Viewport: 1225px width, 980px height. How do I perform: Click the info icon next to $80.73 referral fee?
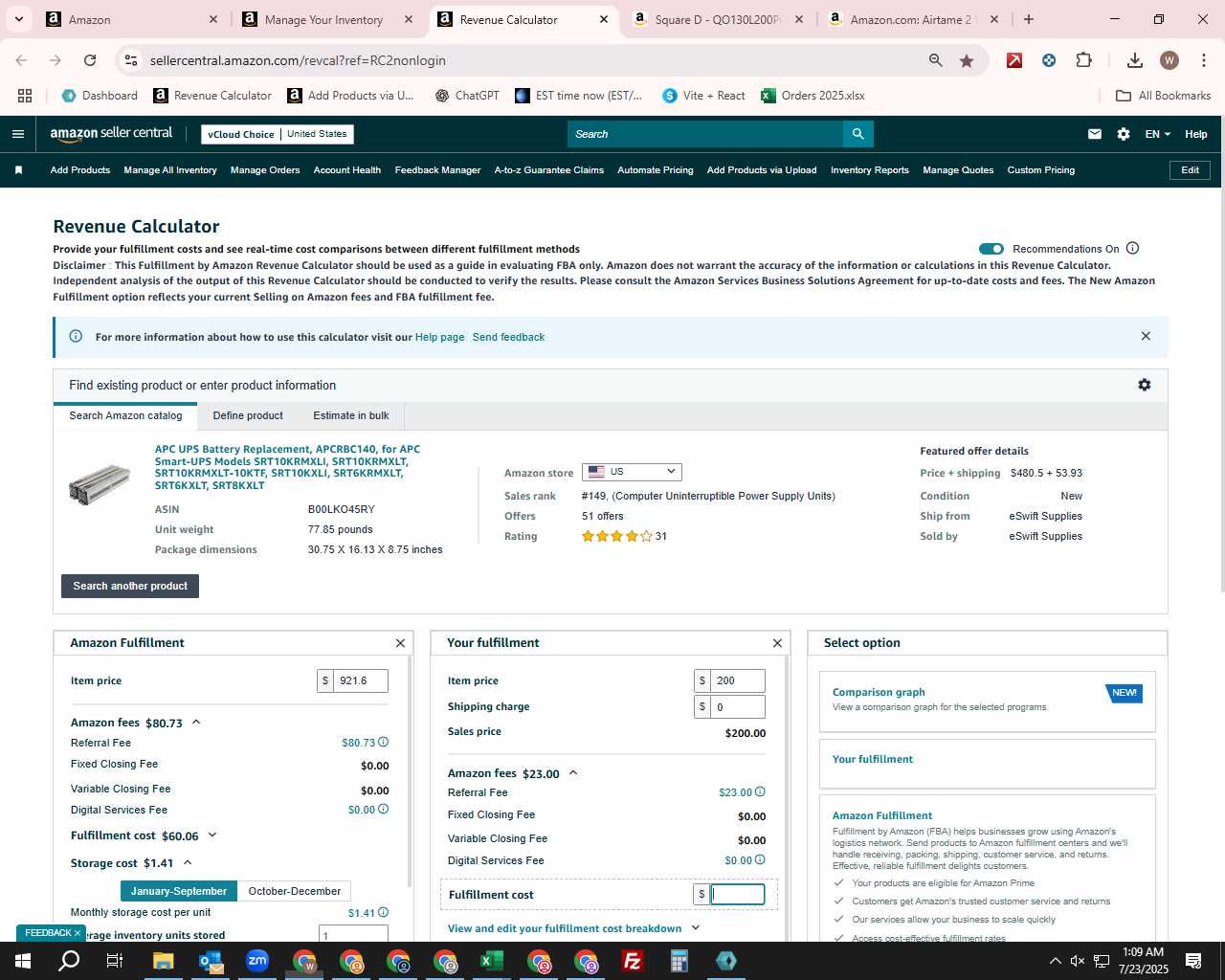click(384, 742)
